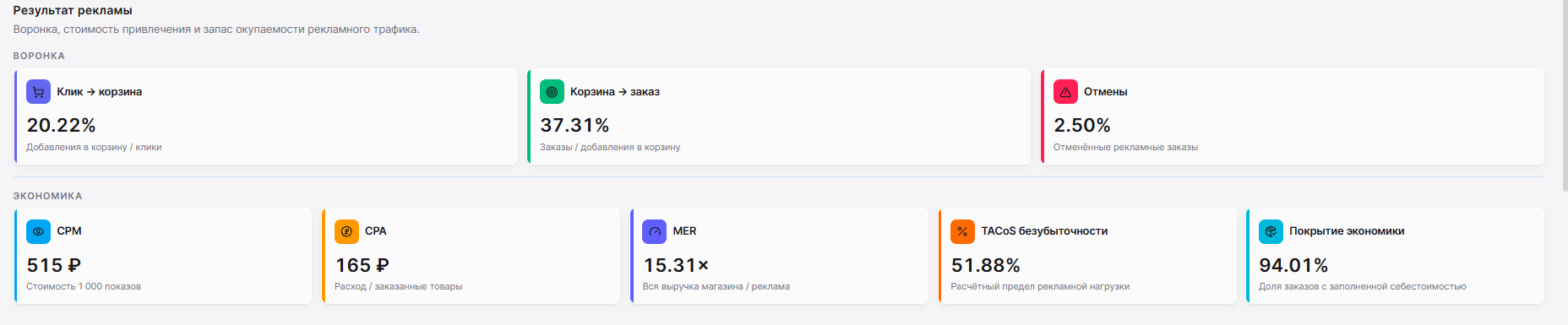Screen dimensions: 1568x325
Task: Select the 51.88% TACoS value
Action: click(x=986, y=265)
